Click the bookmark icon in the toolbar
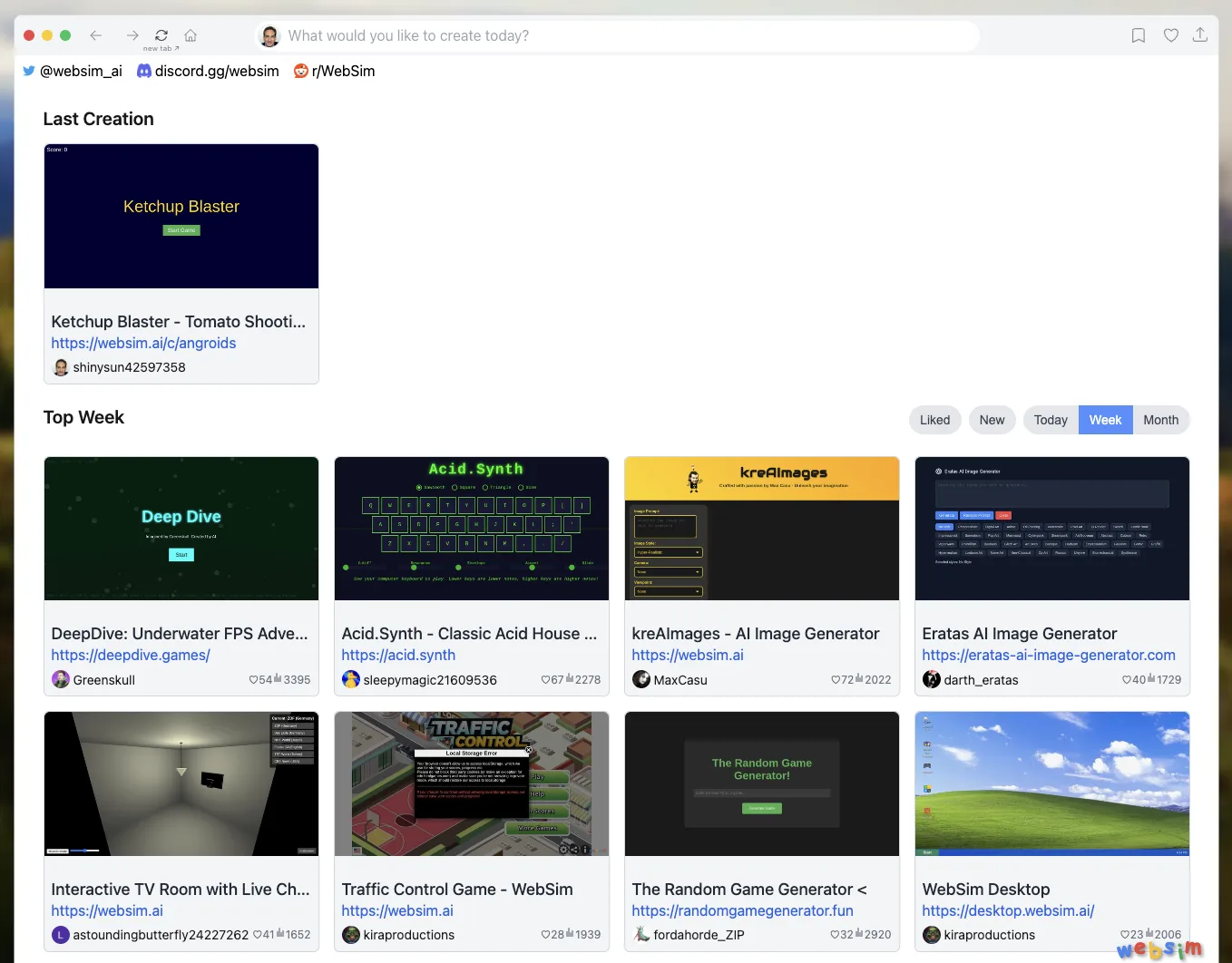 pyautogui.click(x=1139, y=35)
